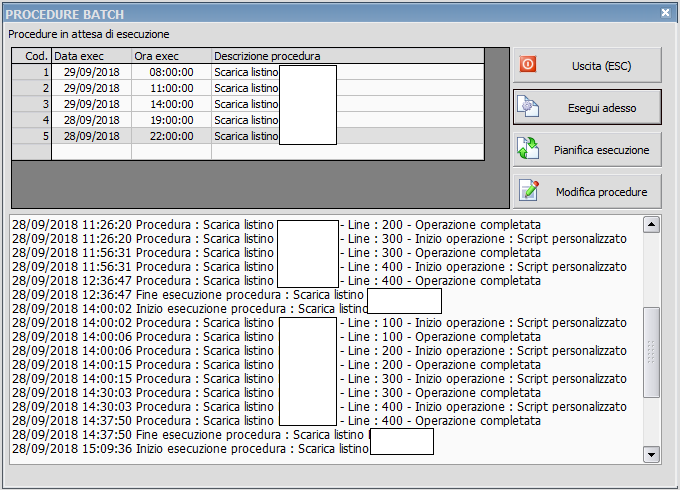Image resolution: width=680 pixels, height=490 pixels.
Task: Click the log scrollbar up arrow
Action: click(x=651, y=225)
